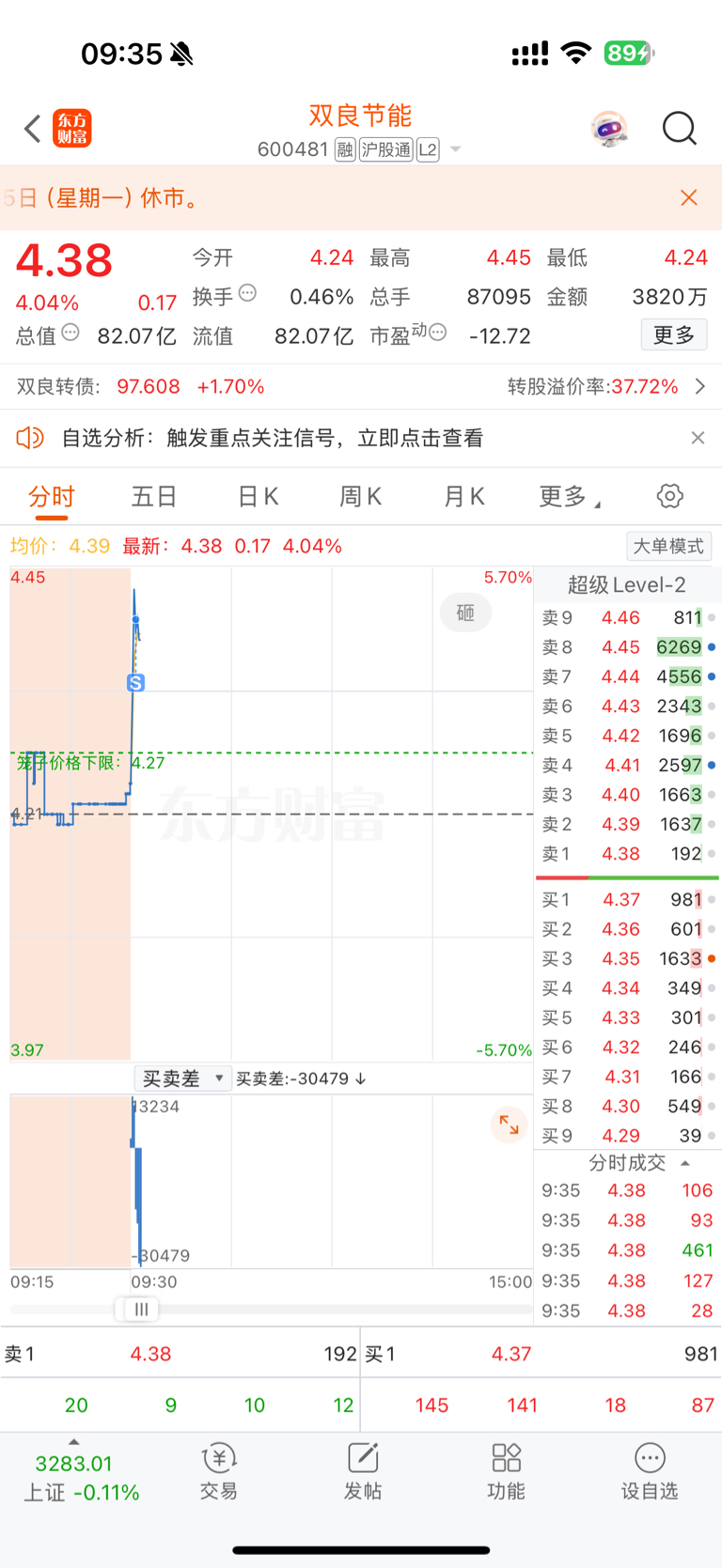The width and height of the screenshot is (722, 1568).
Task: Toggle 大单模式 button
Action: pos(668,546)
